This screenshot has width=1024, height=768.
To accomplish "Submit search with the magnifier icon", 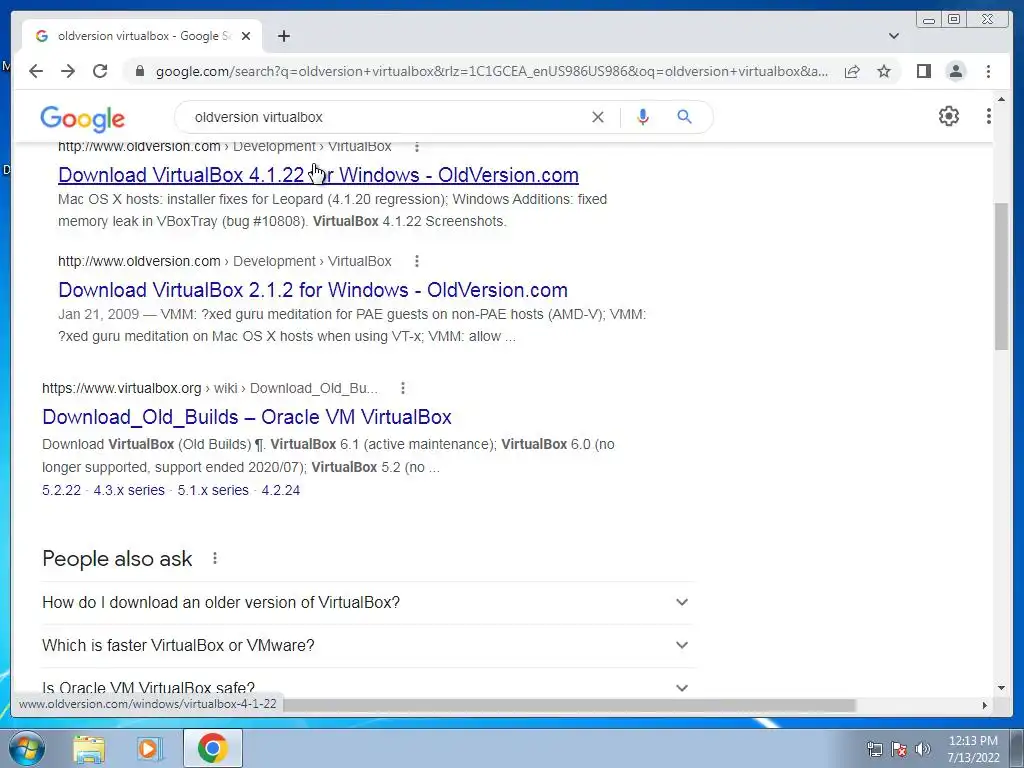I will pos(684,117).
